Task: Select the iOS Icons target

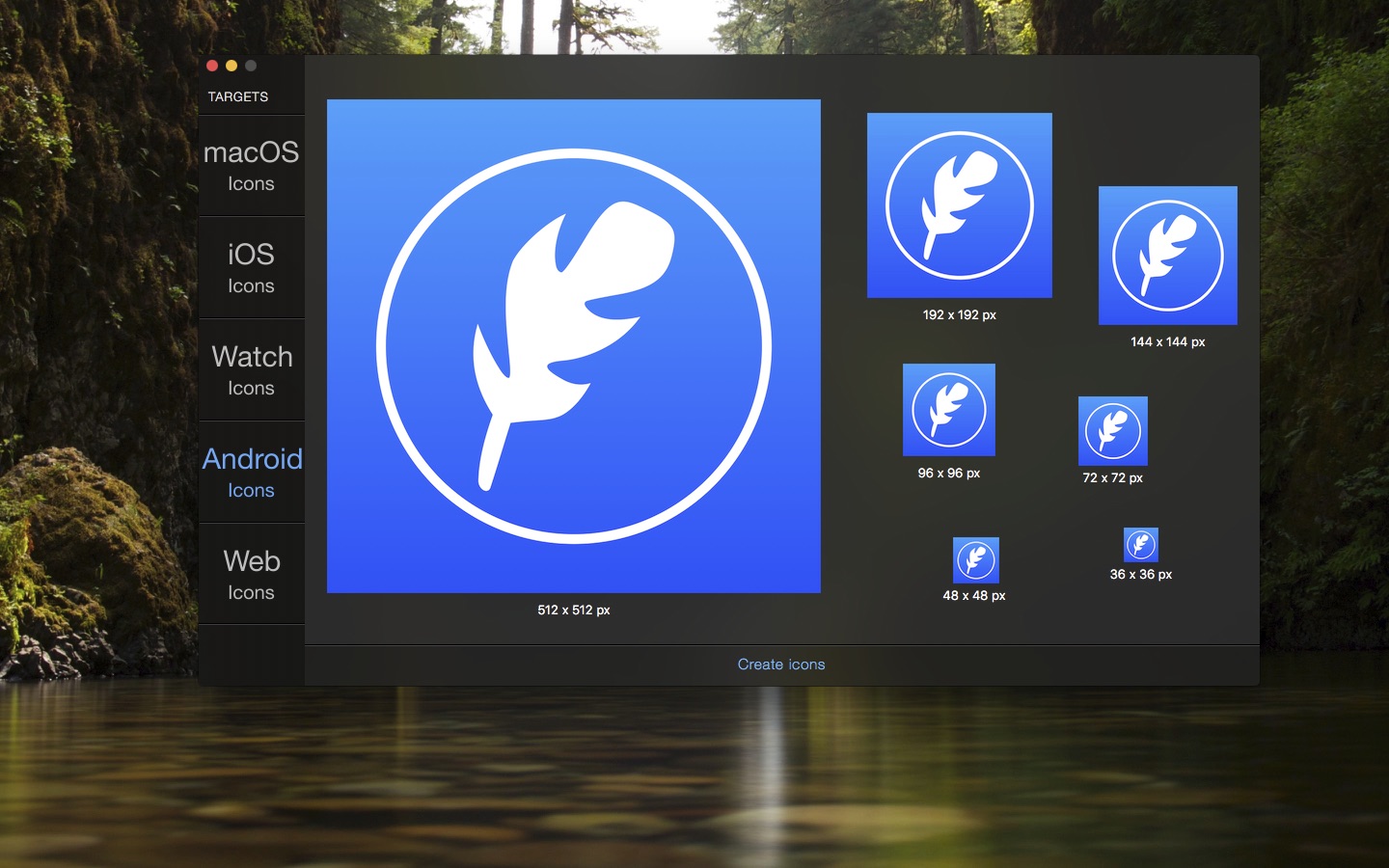Action: pos(251,268)
